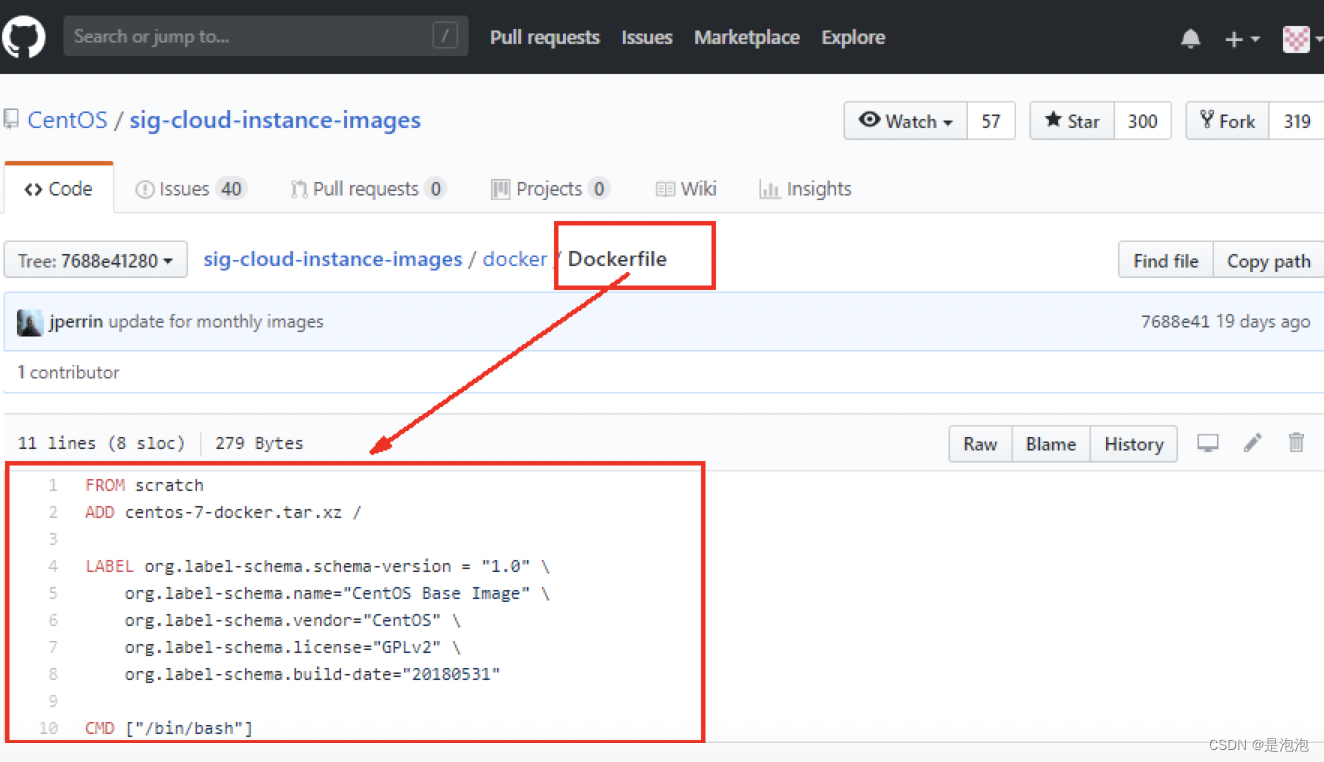Open the Blame view

pyautogui.click(x=1051, y=444)
